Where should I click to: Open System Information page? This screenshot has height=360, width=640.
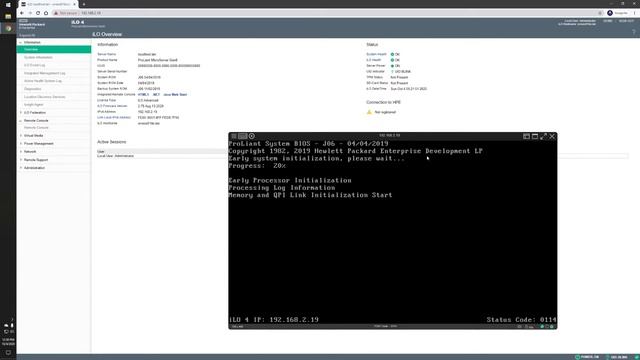[38, 58]
